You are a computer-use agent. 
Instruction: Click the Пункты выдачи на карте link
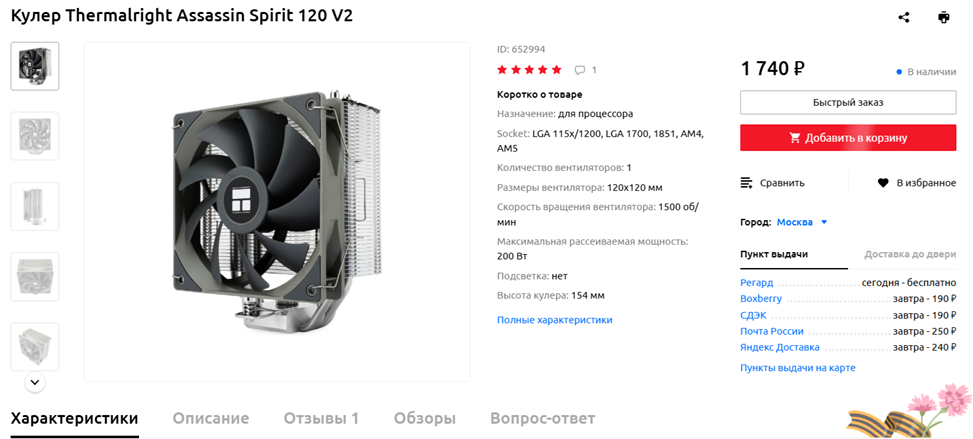click(x=798, y=368)
